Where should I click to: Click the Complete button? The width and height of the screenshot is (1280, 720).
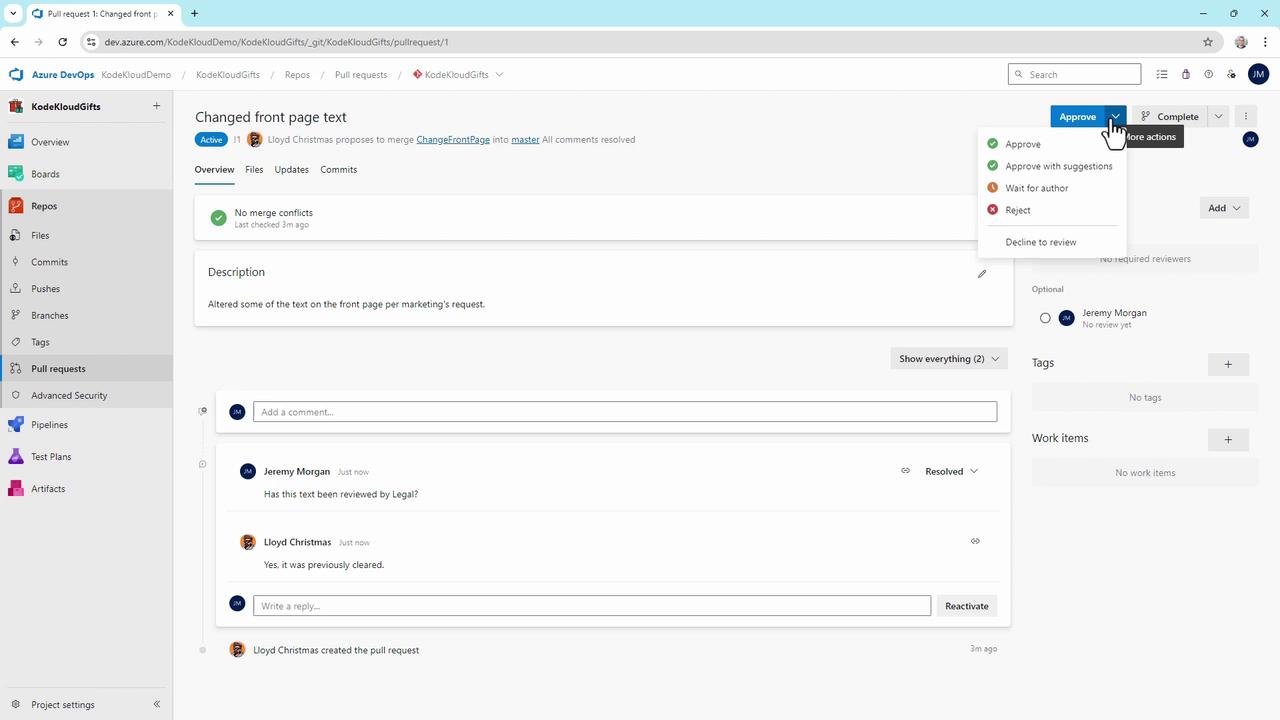pyautogui.click(x=1170, y=117)
